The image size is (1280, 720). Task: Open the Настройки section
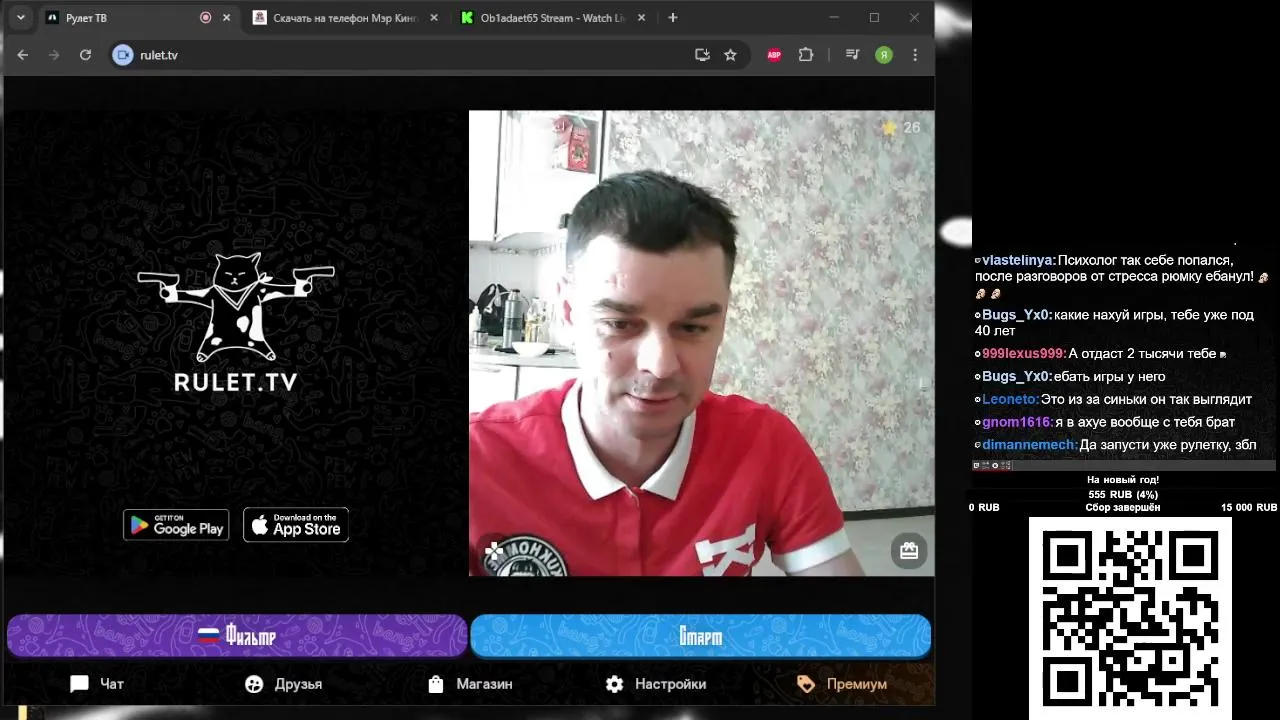[656, 684]
